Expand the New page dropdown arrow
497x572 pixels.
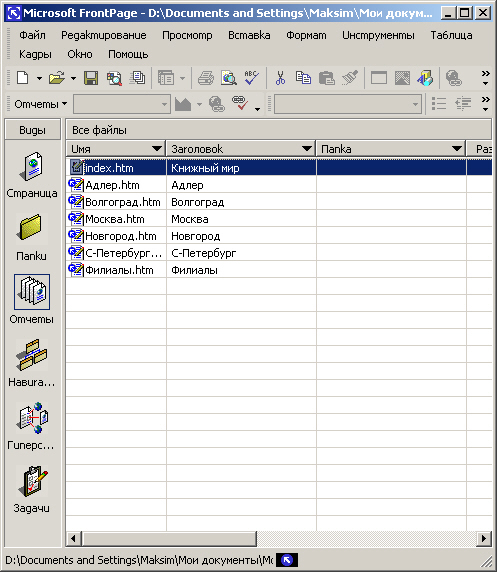pyautogui.click(x=39, y=78)
